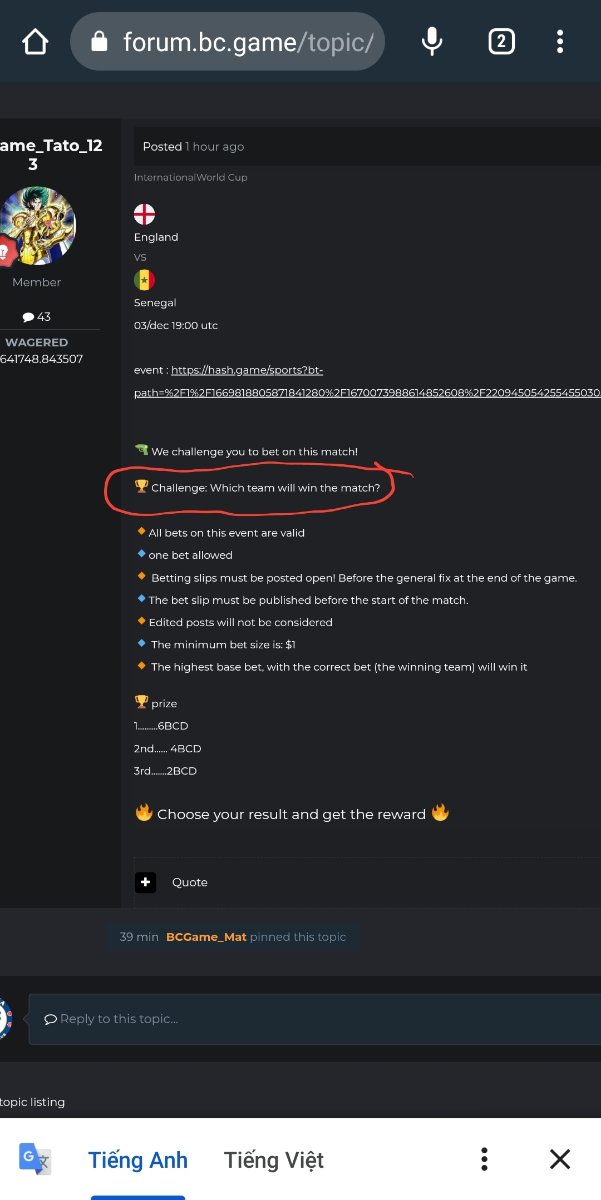Switch to Tiếng Việt language tab
Image resolution: width=601 pixels, height=1200 pixels.
[x=274, y=1160]
